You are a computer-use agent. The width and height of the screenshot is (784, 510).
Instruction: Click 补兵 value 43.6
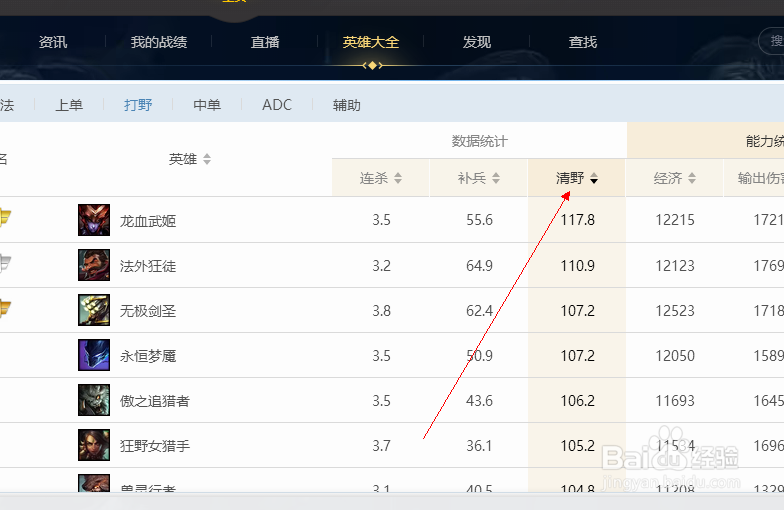click(480, 401)
